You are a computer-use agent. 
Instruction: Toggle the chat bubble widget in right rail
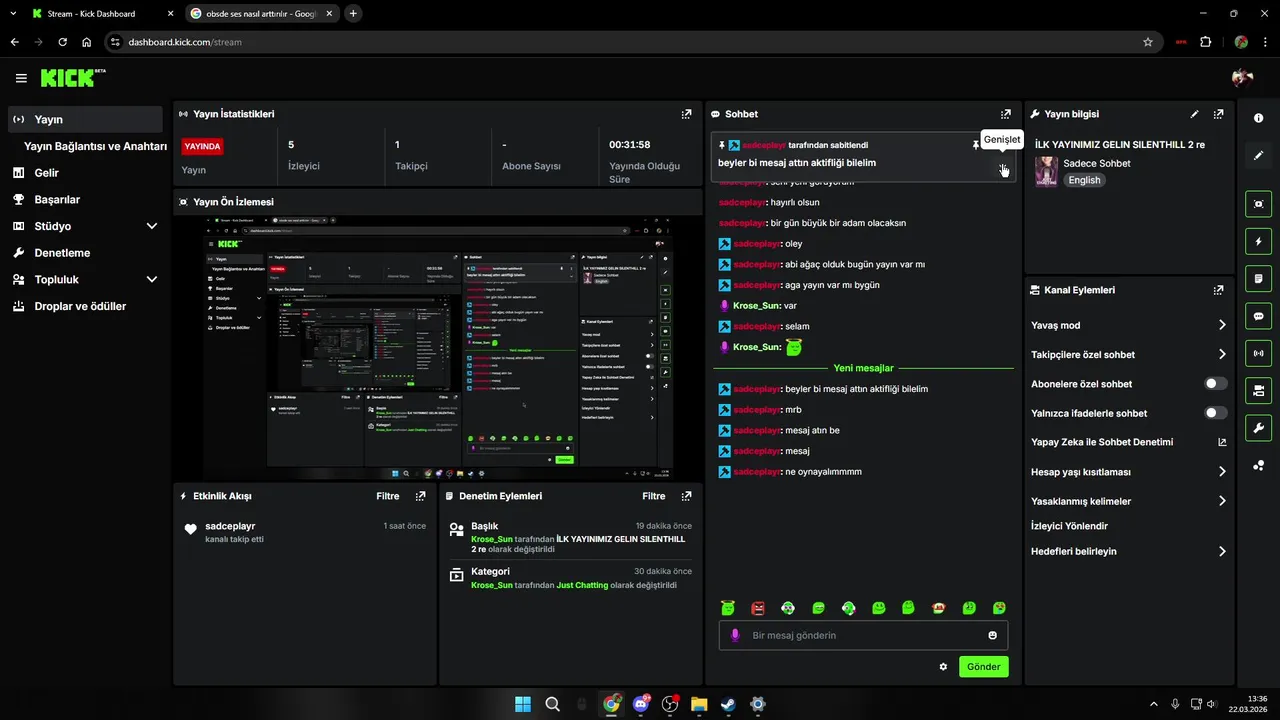(x=1258, y=316)
